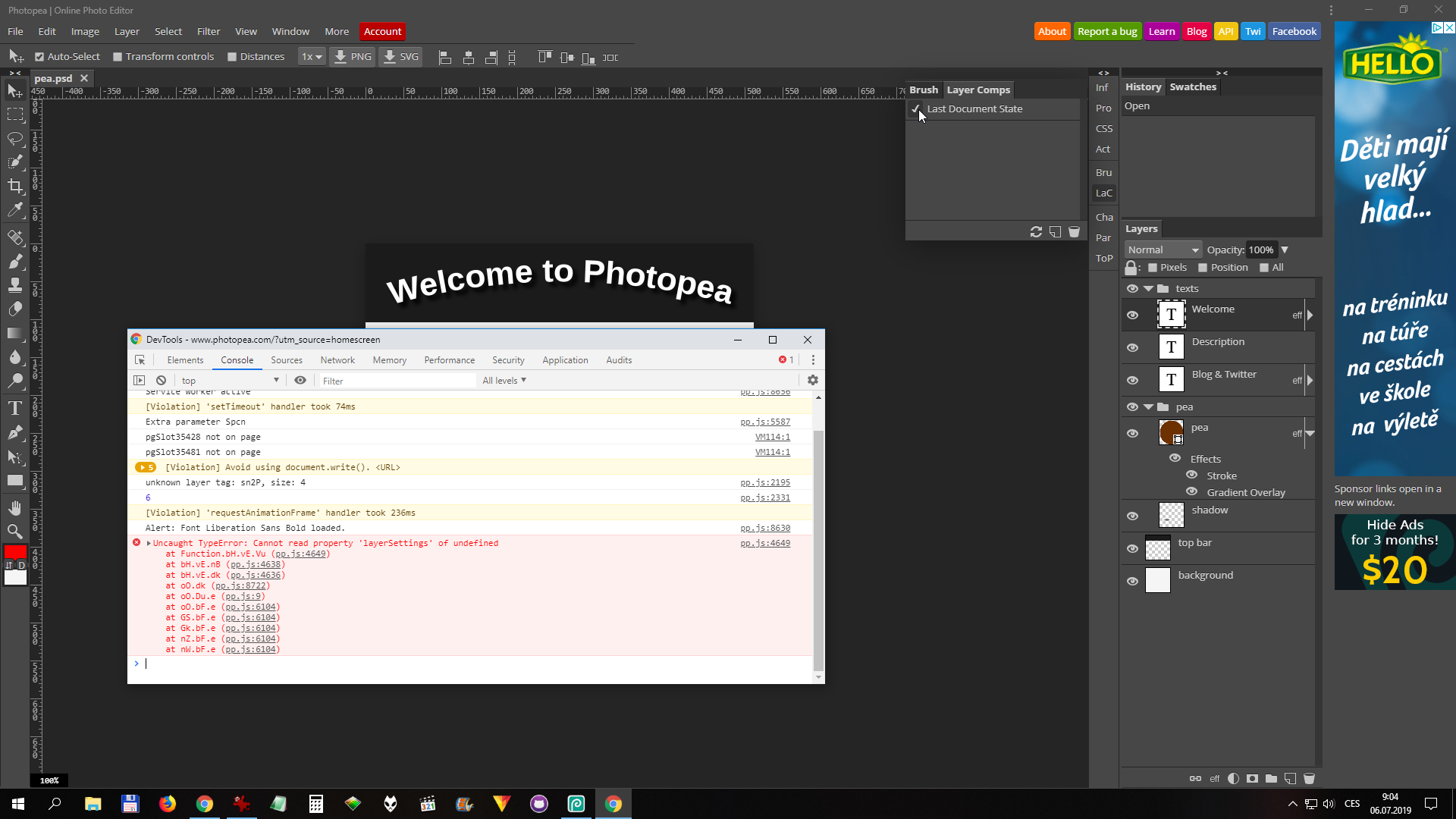This screenshot has height=819, width=1456.
Task: Hide the background layer with its eye toggle
Action: 1133,580
